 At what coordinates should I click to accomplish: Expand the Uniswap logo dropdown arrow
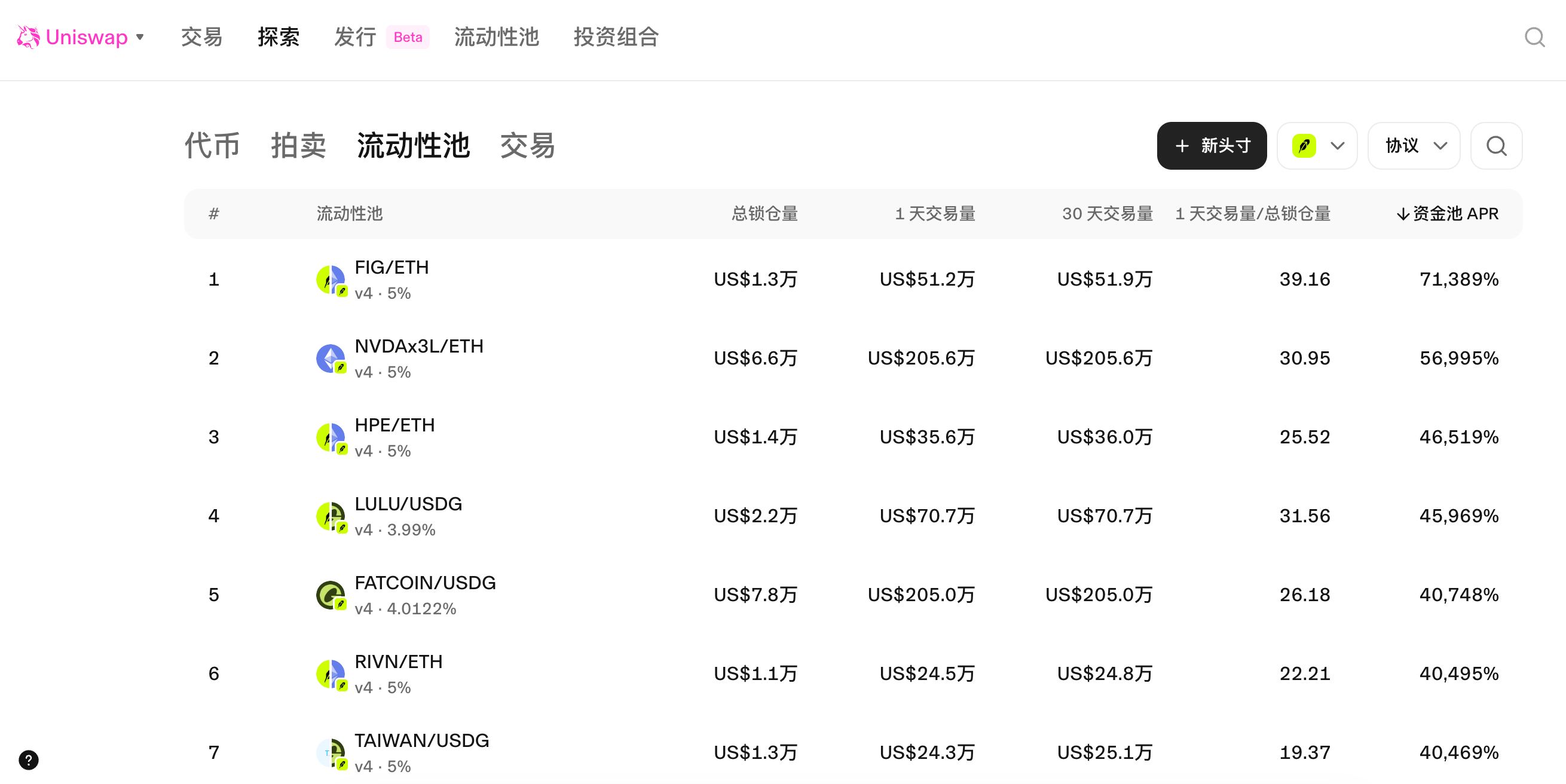140,37
